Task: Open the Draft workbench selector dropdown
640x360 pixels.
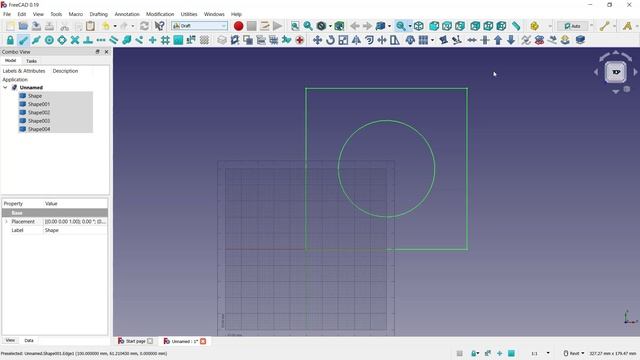Action: point(200,26)
